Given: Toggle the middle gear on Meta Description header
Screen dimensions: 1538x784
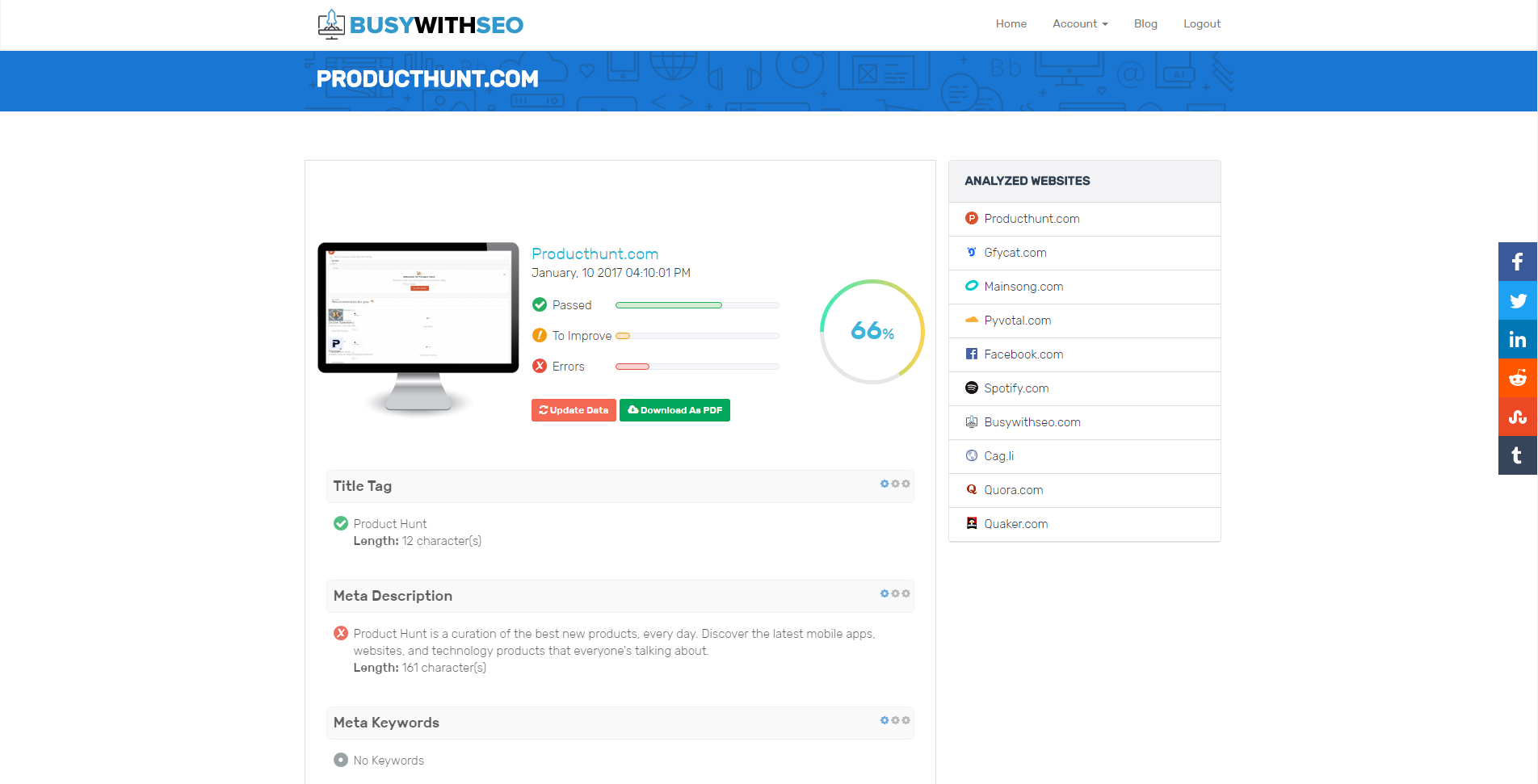Looking at the screenshot, I should [x=895, y=593].
